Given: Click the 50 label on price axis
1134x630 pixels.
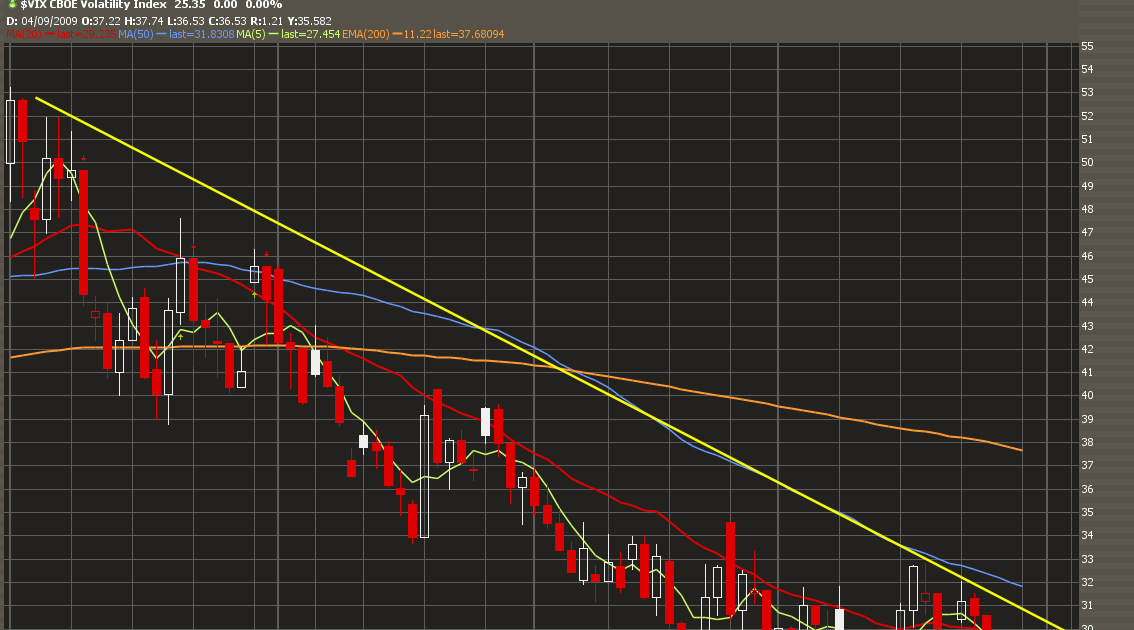Looking at the screenshot, I should 1087,163.
